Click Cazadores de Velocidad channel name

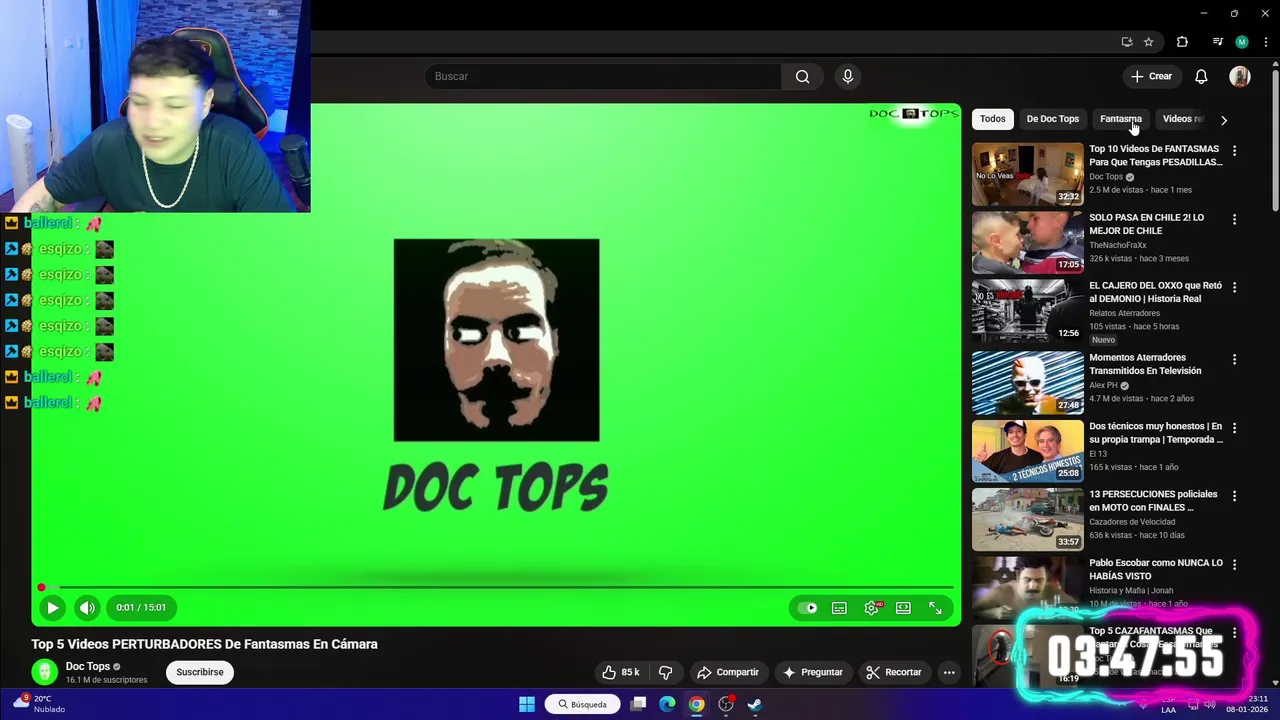pyautogui.click(x=1132, y=522)
